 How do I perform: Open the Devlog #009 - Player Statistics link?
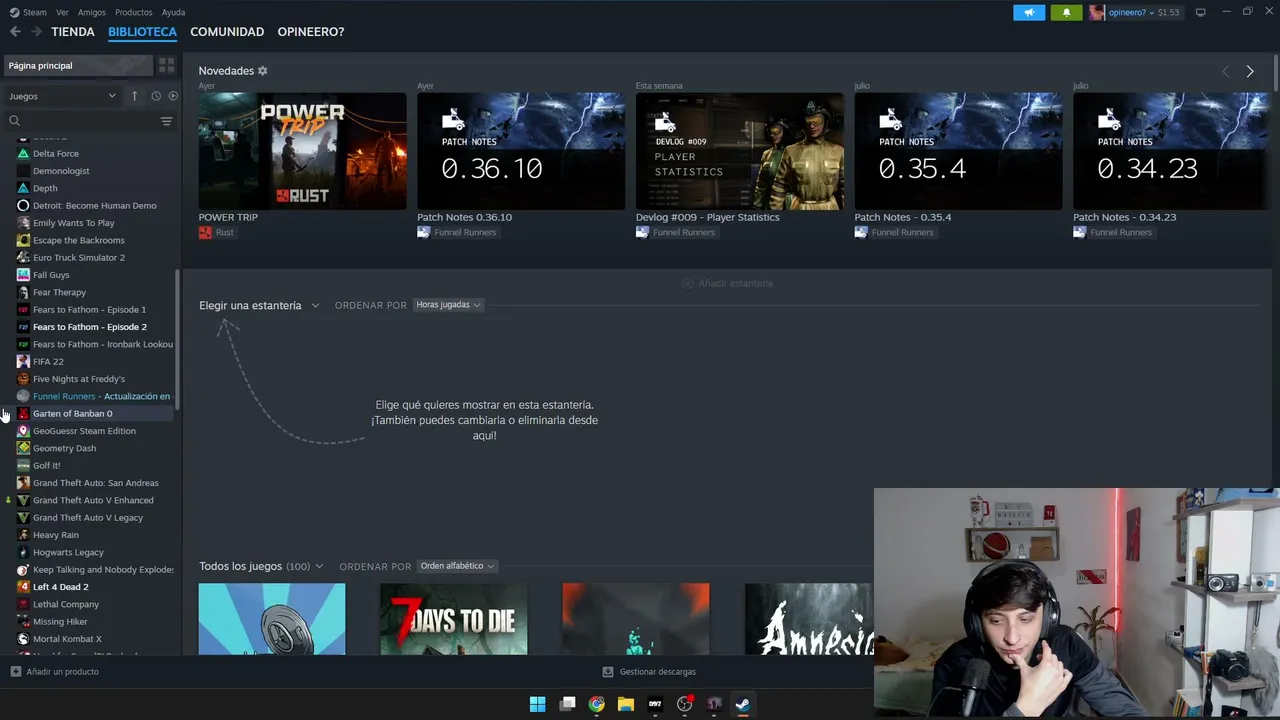click(x=707, y=217)
